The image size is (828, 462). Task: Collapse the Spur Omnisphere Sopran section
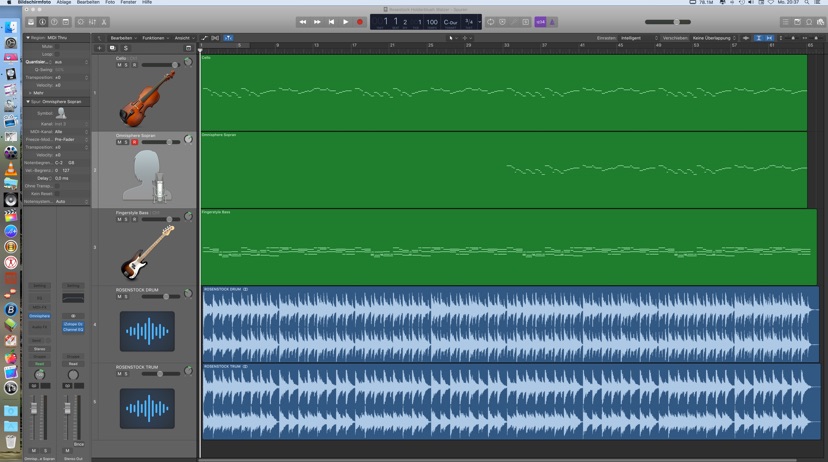[x=28, y=101]
